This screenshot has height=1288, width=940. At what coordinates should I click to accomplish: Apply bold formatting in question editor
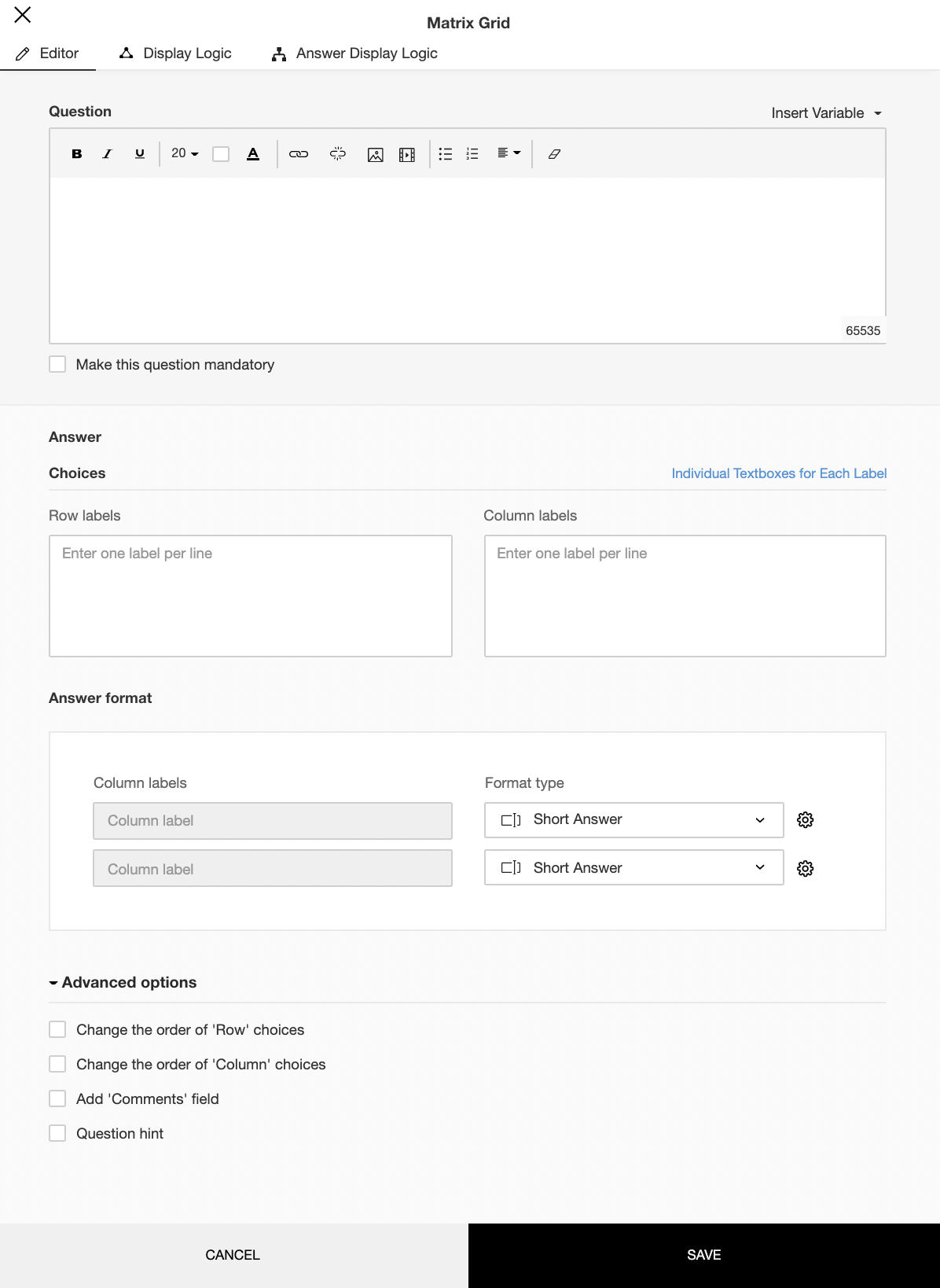77,154
